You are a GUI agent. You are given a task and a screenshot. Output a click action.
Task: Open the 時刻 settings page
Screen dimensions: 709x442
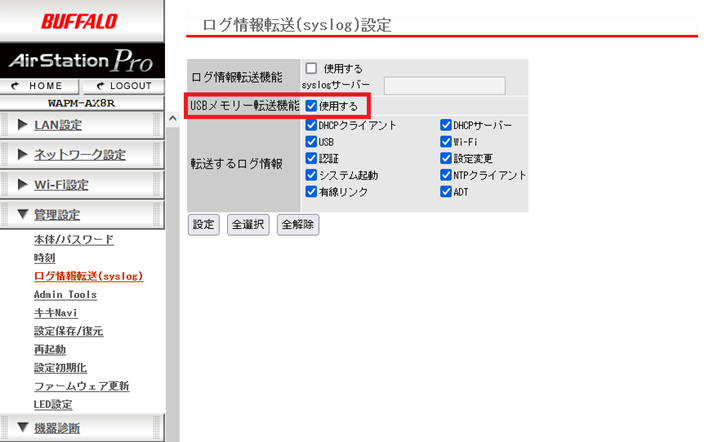tap(44, 258)
